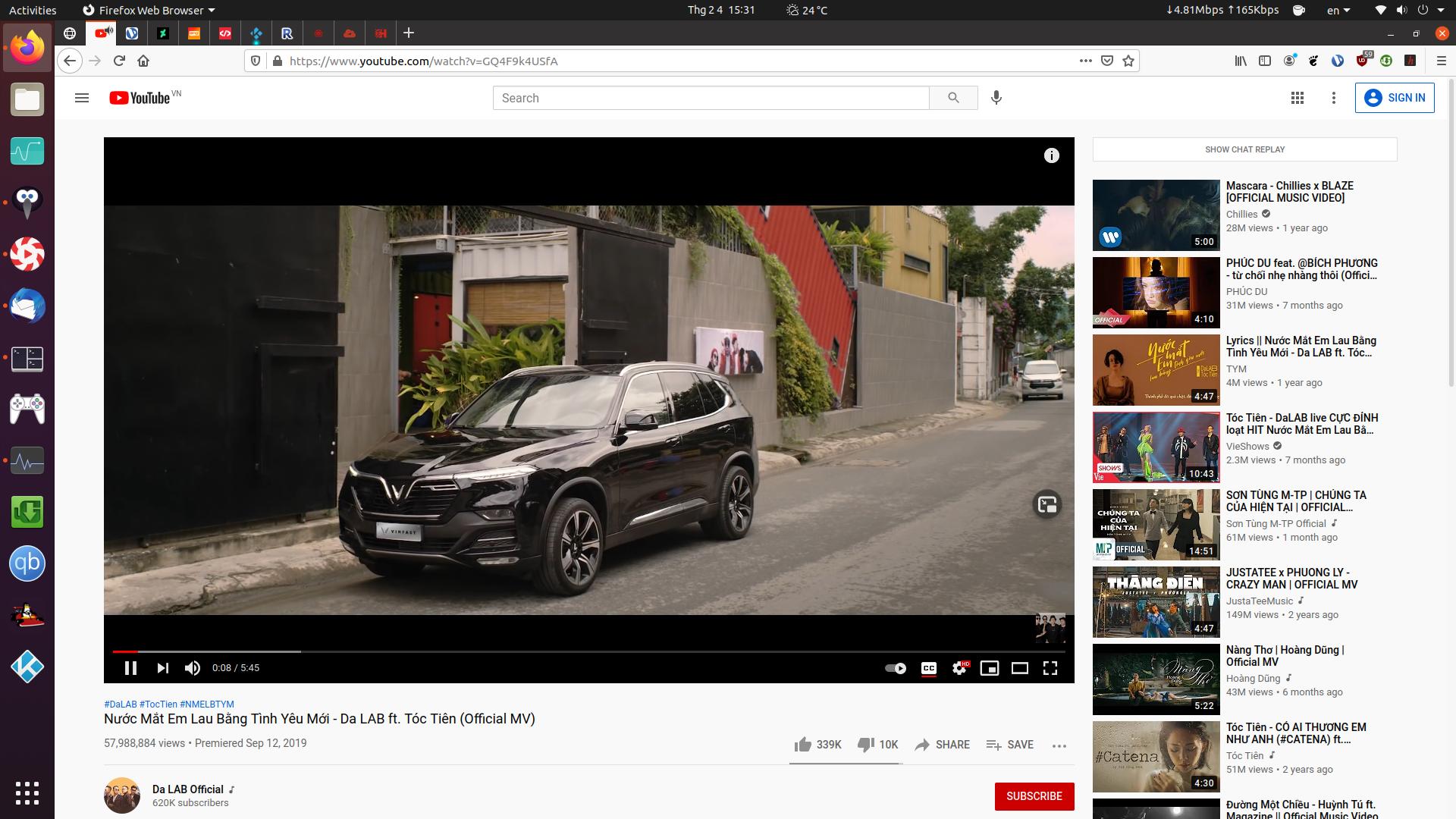The height and width of the screenshot is (819, 1456).
Task: Enter full screen video mode
Action: pyautogui.click(x=1050, y=668)
